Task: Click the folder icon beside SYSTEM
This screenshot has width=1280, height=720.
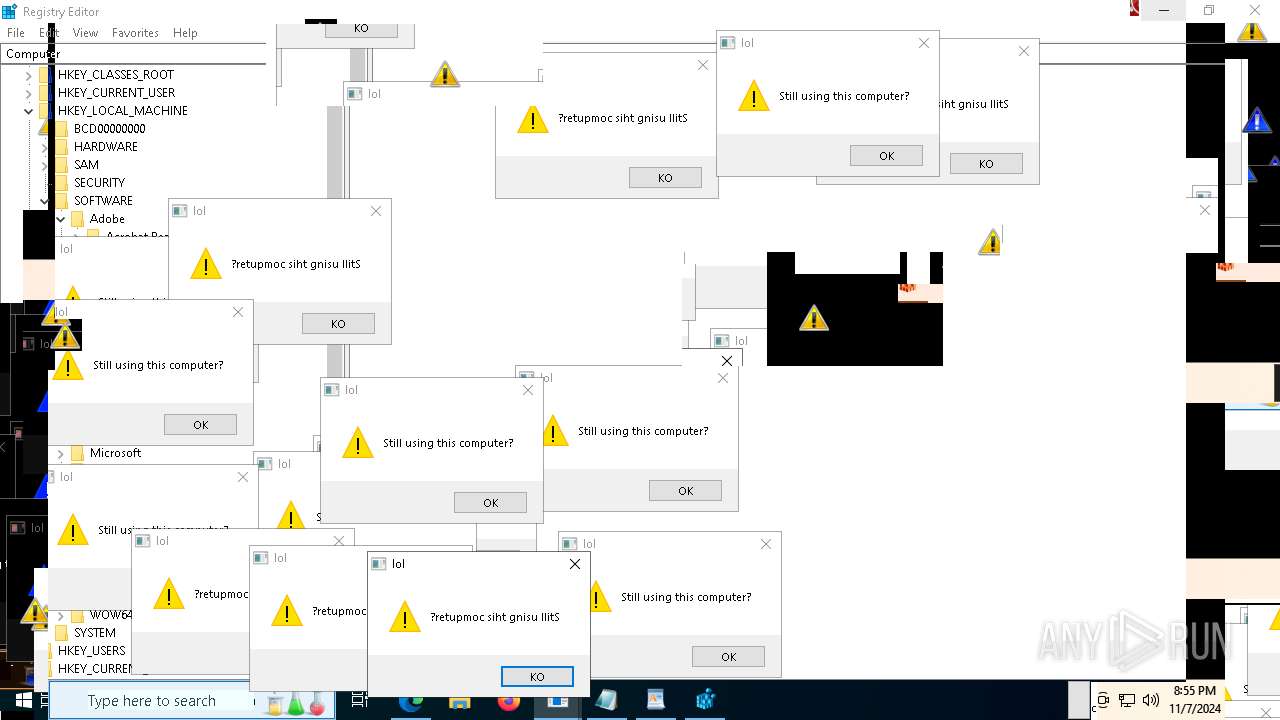Action: [61, 633]
